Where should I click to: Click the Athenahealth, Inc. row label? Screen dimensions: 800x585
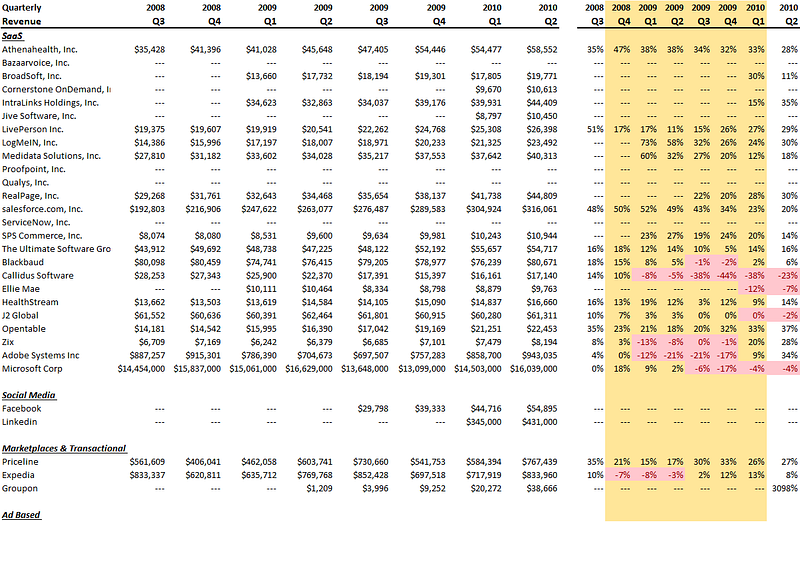[40, 49]
